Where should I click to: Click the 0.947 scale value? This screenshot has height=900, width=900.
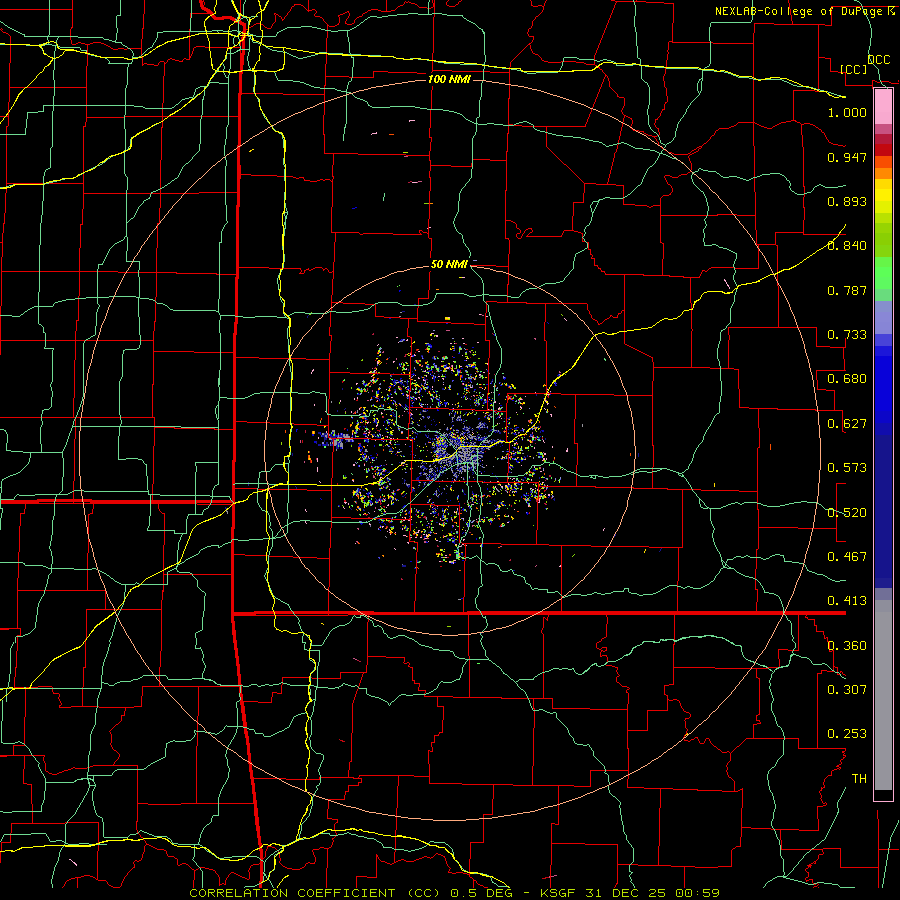point(847,157)
